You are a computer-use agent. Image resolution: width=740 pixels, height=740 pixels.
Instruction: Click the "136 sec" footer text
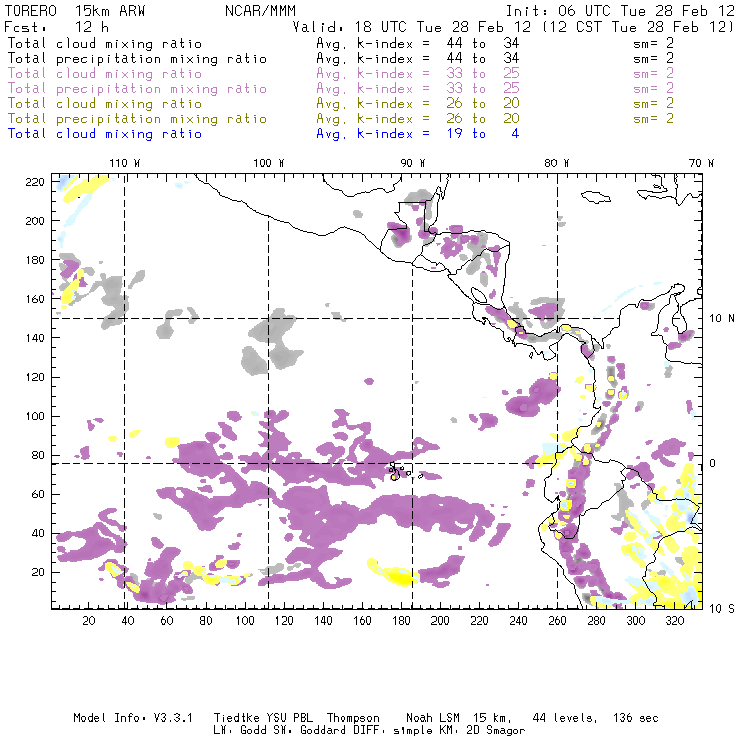coord(635,718)
